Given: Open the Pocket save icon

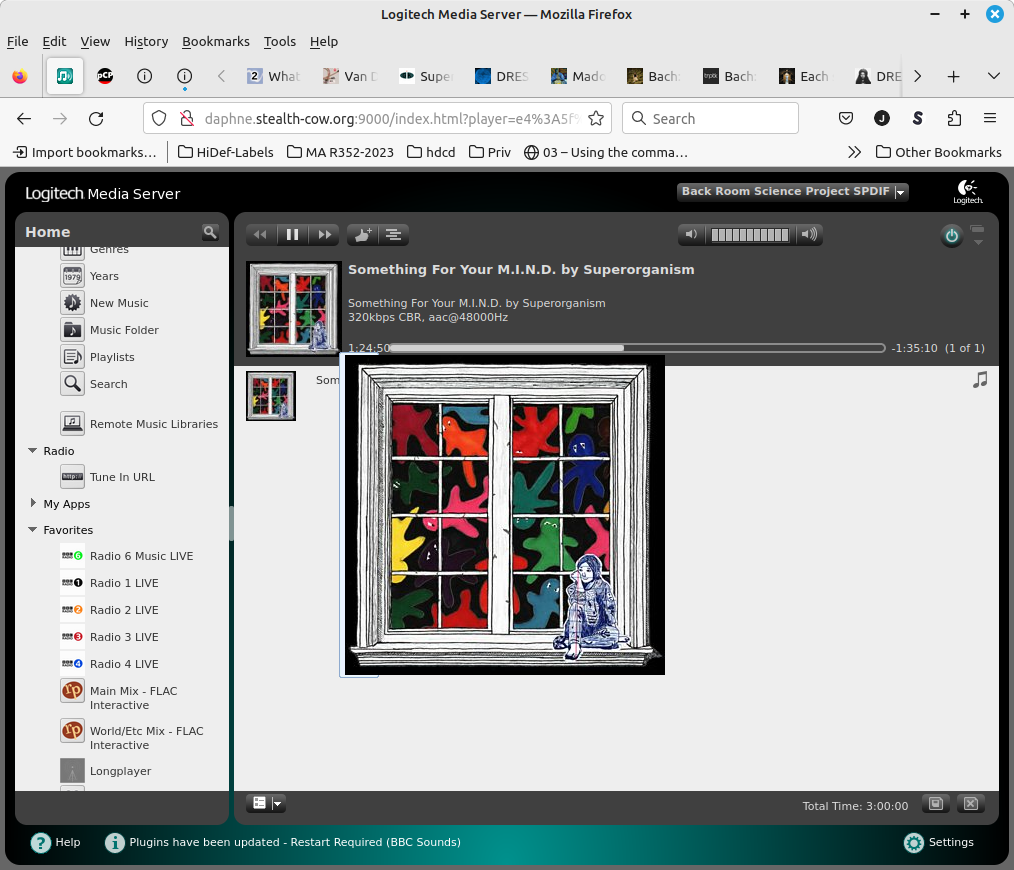Looking at the screenshot, I should pos(846,118).
